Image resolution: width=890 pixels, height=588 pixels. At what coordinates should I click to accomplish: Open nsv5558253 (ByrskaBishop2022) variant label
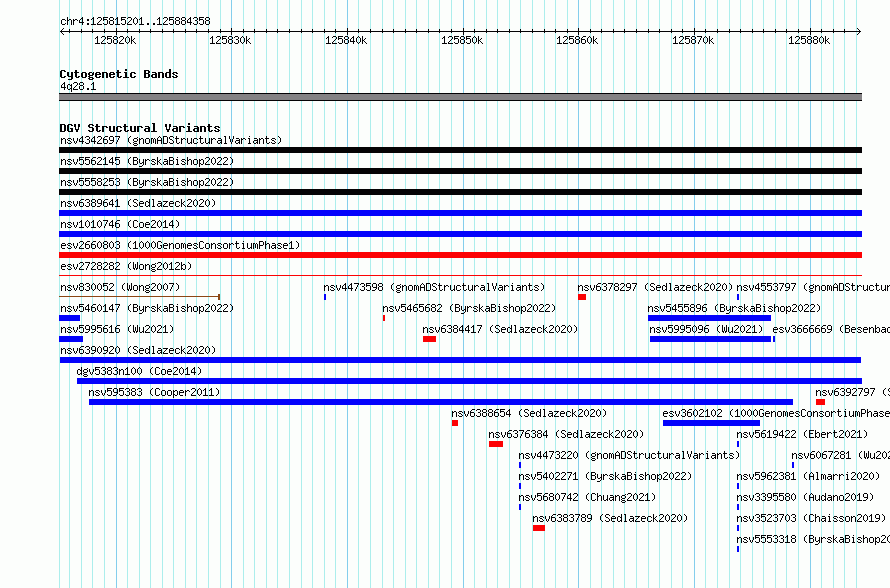tap(147, 182)
